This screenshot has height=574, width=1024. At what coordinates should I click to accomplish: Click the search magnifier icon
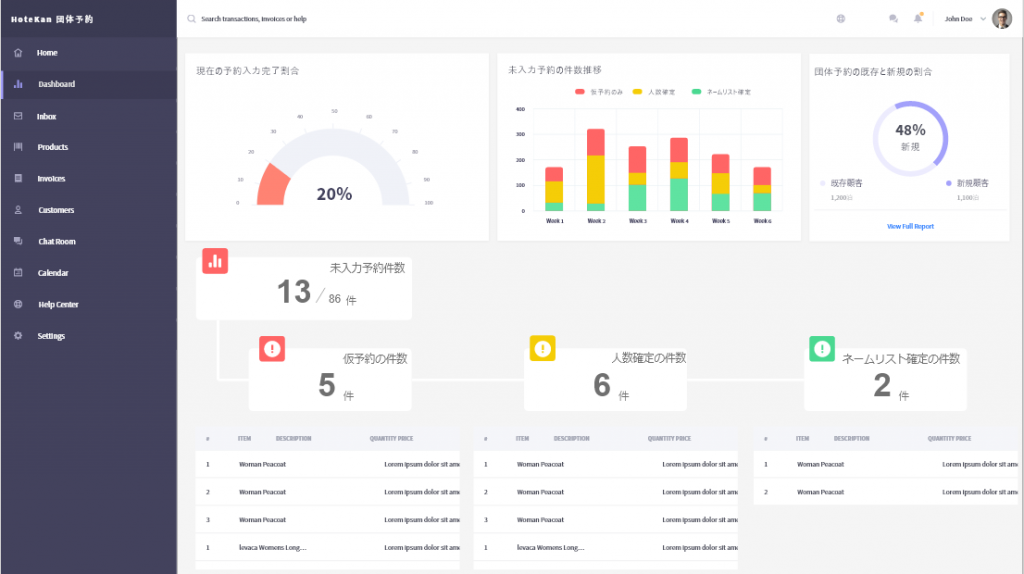pyautogui.click(x=191, y=19)
